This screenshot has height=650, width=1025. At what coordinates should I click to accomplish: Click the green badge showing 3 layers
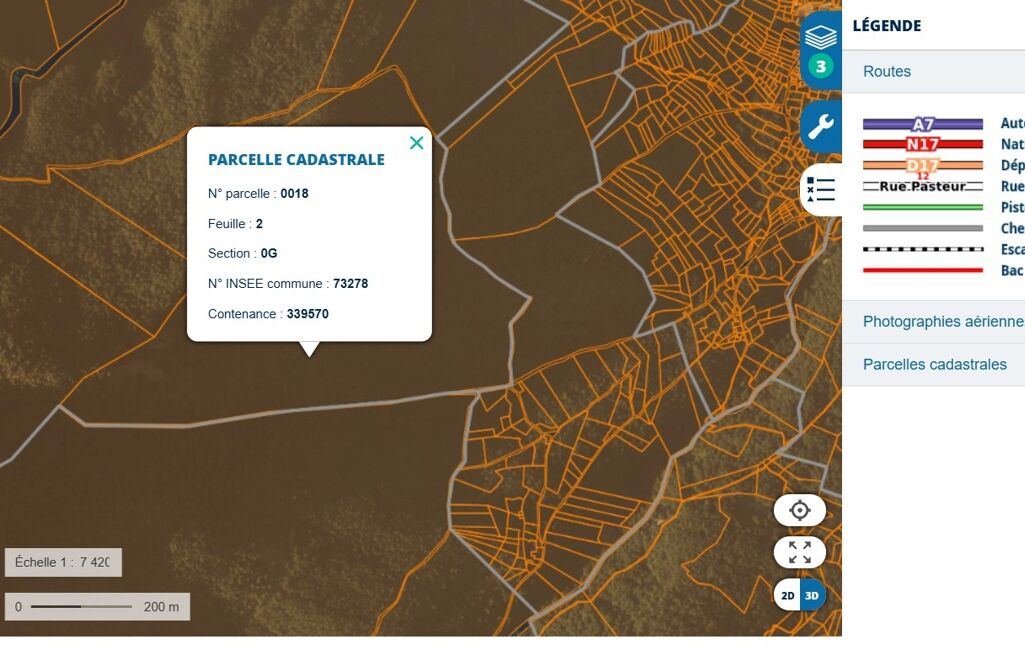click(821, 67)
